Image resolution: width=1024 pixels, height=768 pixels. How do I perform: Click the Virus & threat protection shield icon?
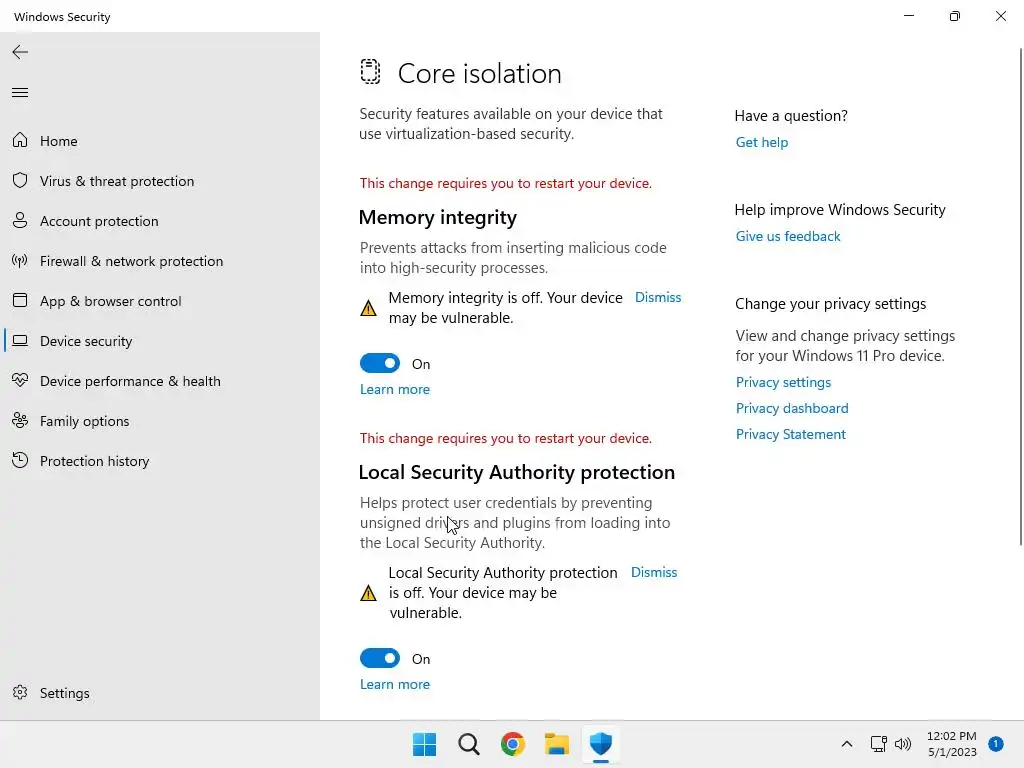tap(20, 180)
